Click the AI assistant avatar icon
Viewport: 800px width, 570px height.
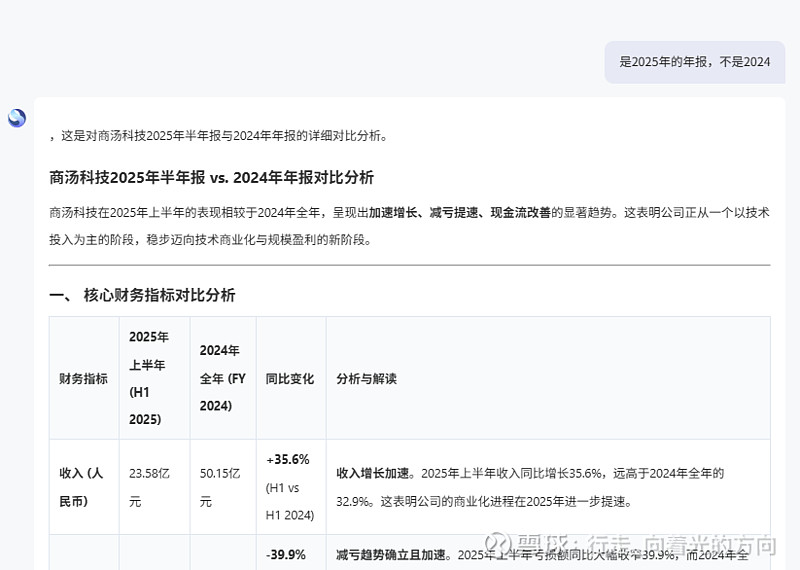(17, 118)
